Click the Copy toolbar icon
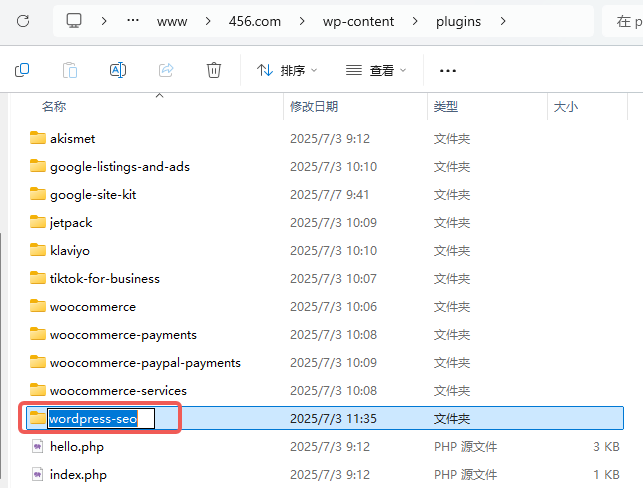The image size is (643, 488). click(22, 70)
